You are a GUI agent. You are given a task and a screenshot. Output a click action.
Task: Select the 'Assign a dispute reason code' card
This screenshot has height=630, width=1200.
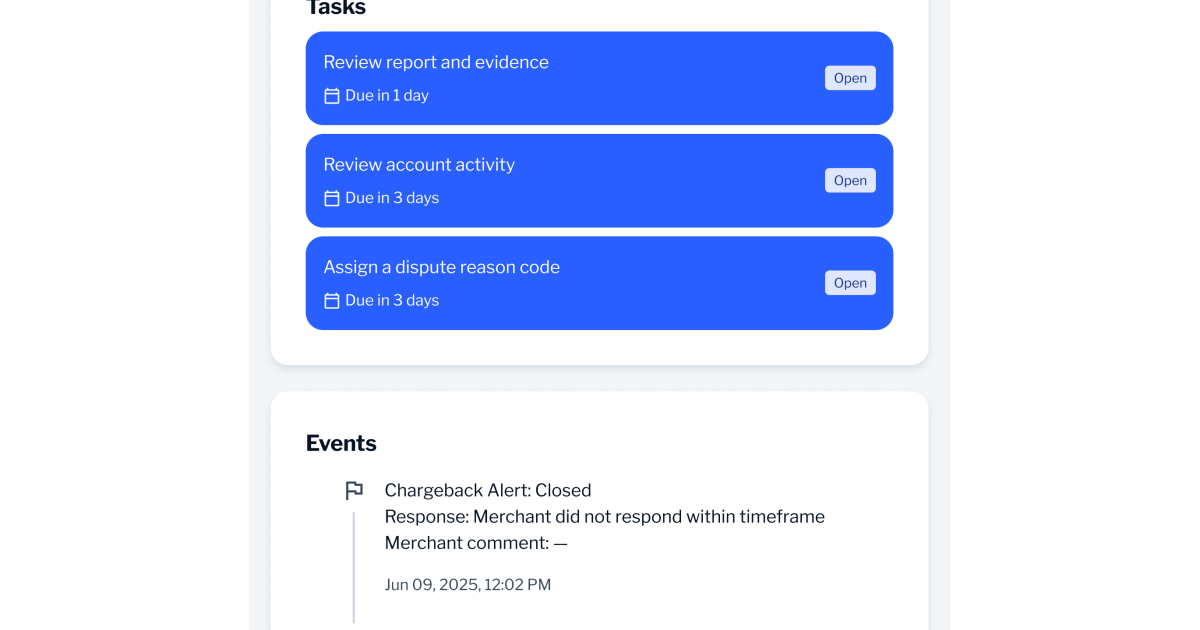(x=599, y=283)
